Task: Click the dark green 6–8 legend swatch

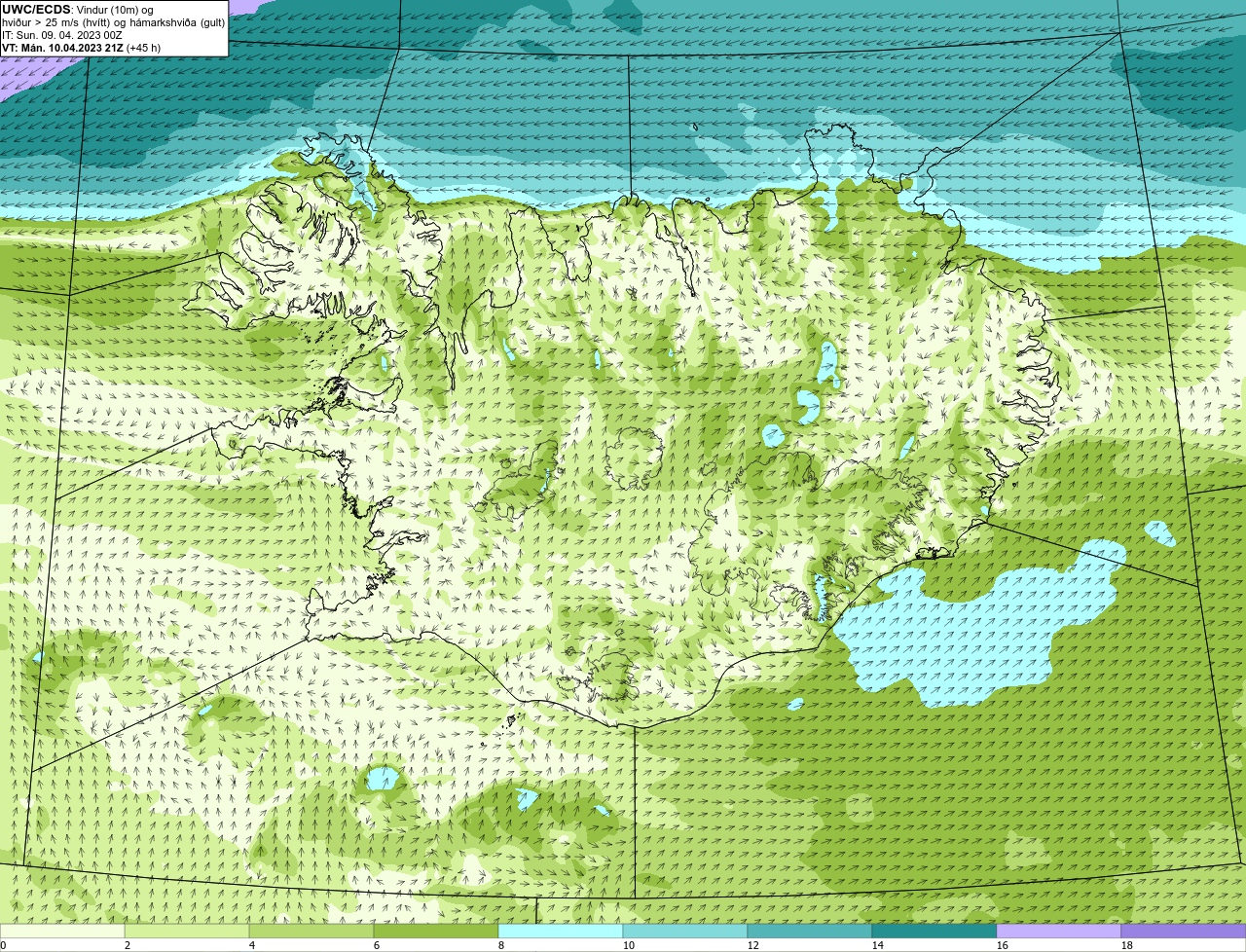Action: (x=437, y=932)
